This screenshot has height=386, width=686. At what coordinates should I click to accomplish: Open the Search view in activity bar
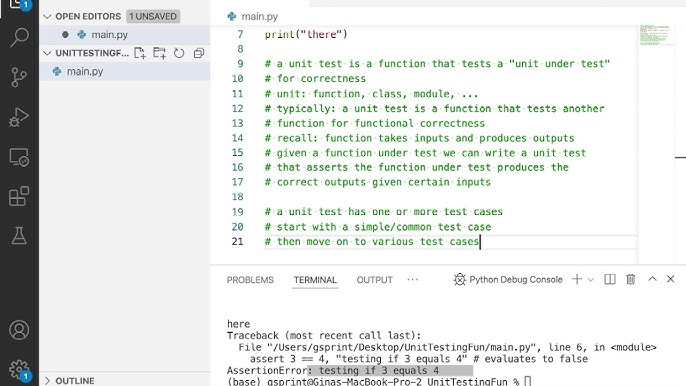(x=19, y=37)
